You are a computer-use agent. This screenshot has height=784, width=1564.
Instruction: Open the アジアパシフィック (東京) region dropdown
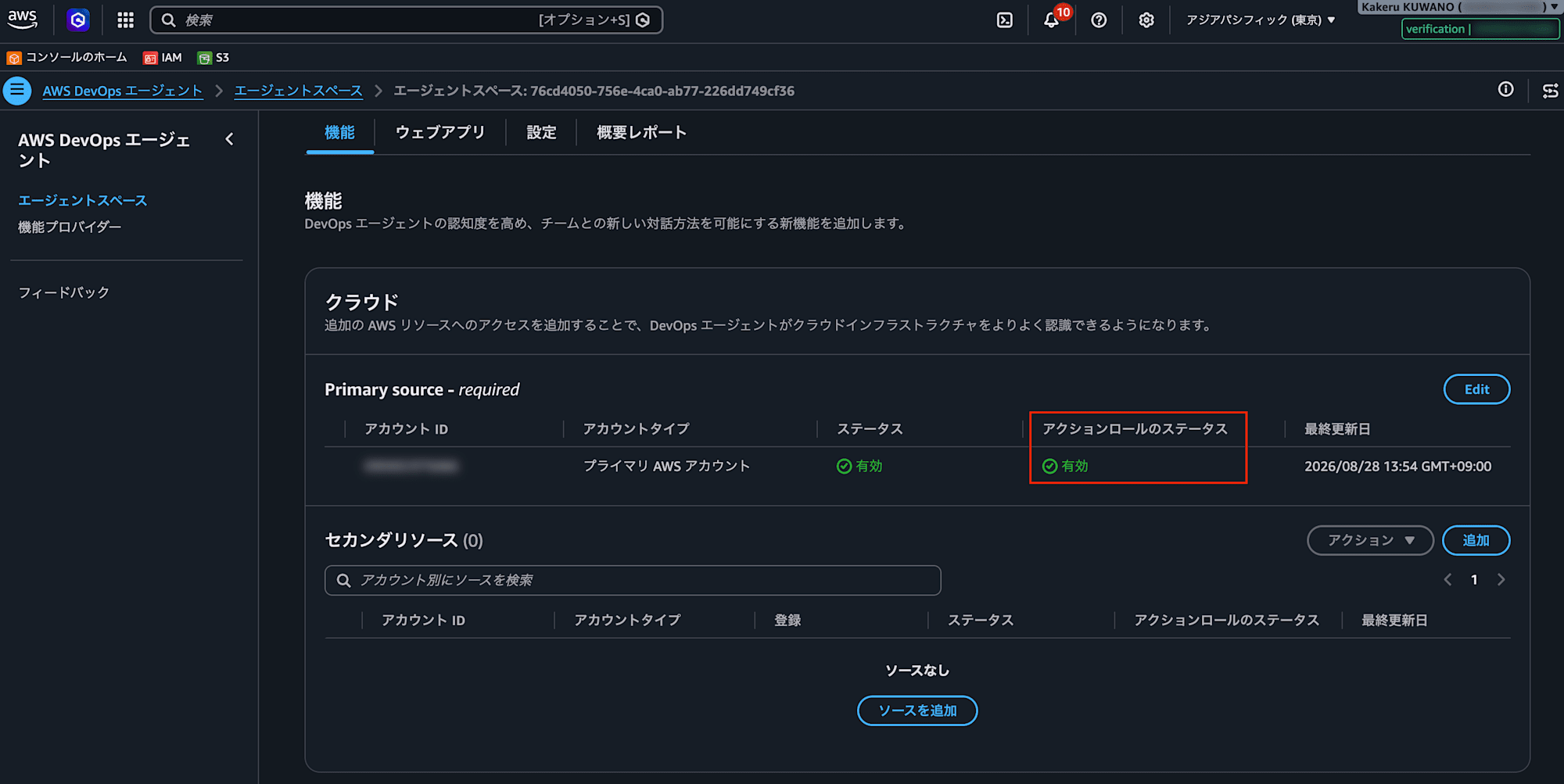1261,20
